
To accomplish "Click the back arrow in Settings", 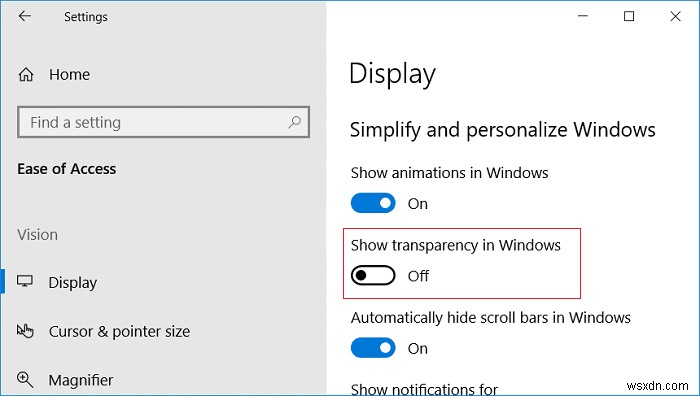I will 25,17.
